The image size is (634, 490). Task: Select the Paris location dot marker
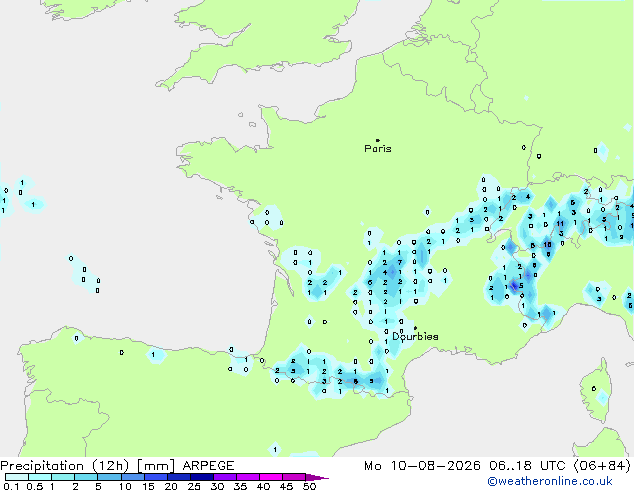(x=378, y=140)
